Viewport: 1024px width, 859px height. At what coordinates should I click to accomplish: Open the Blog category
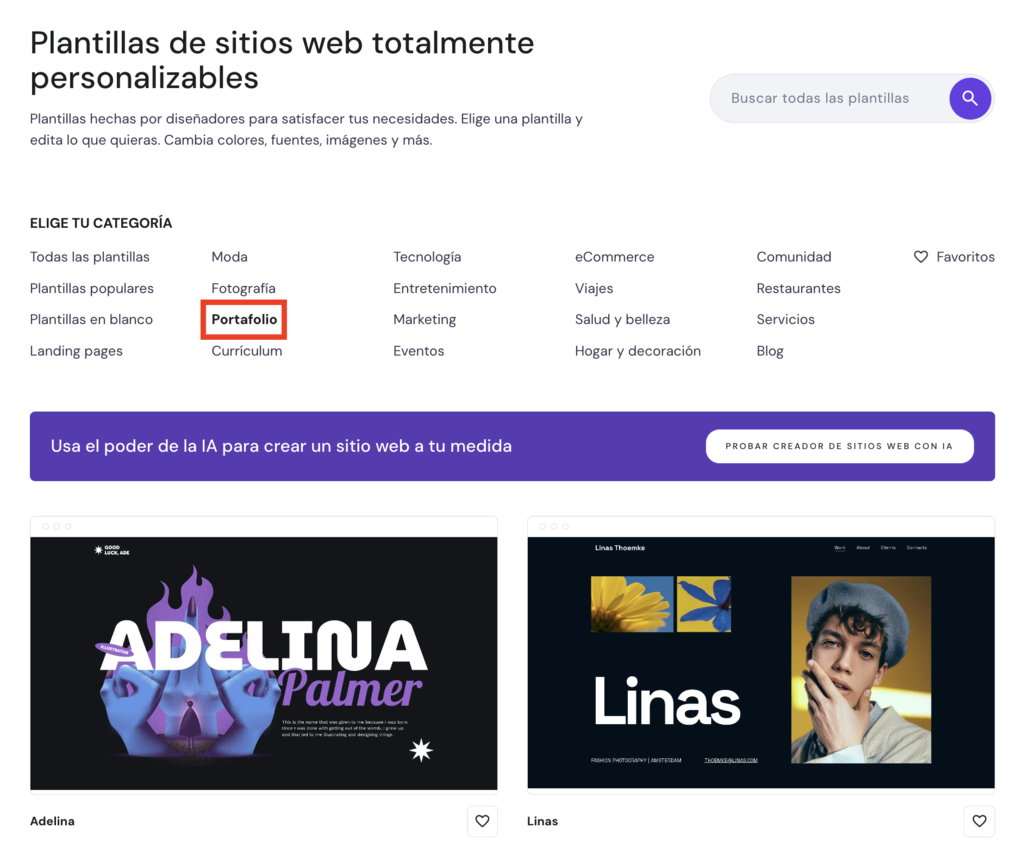[x=770, y=351]
